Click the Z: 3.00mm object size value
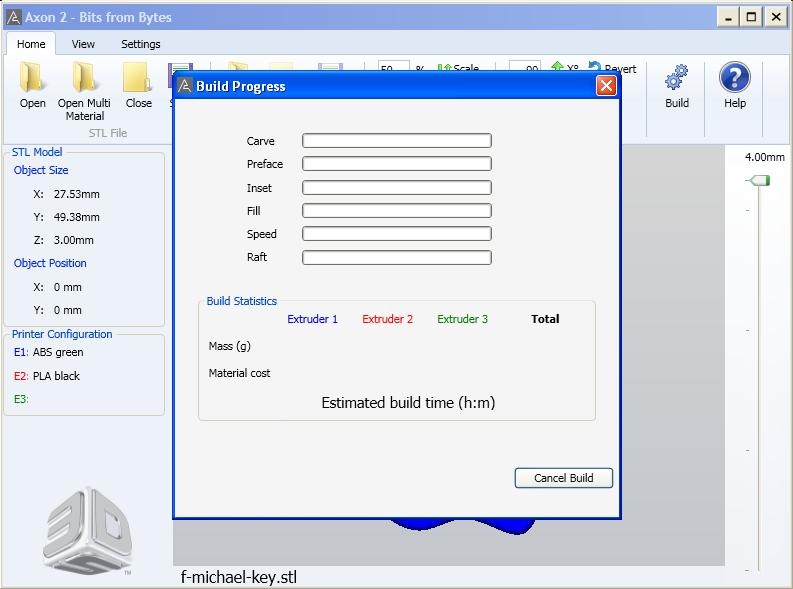Viewport: 793px width, 589px height. click(x=63, y=240)
